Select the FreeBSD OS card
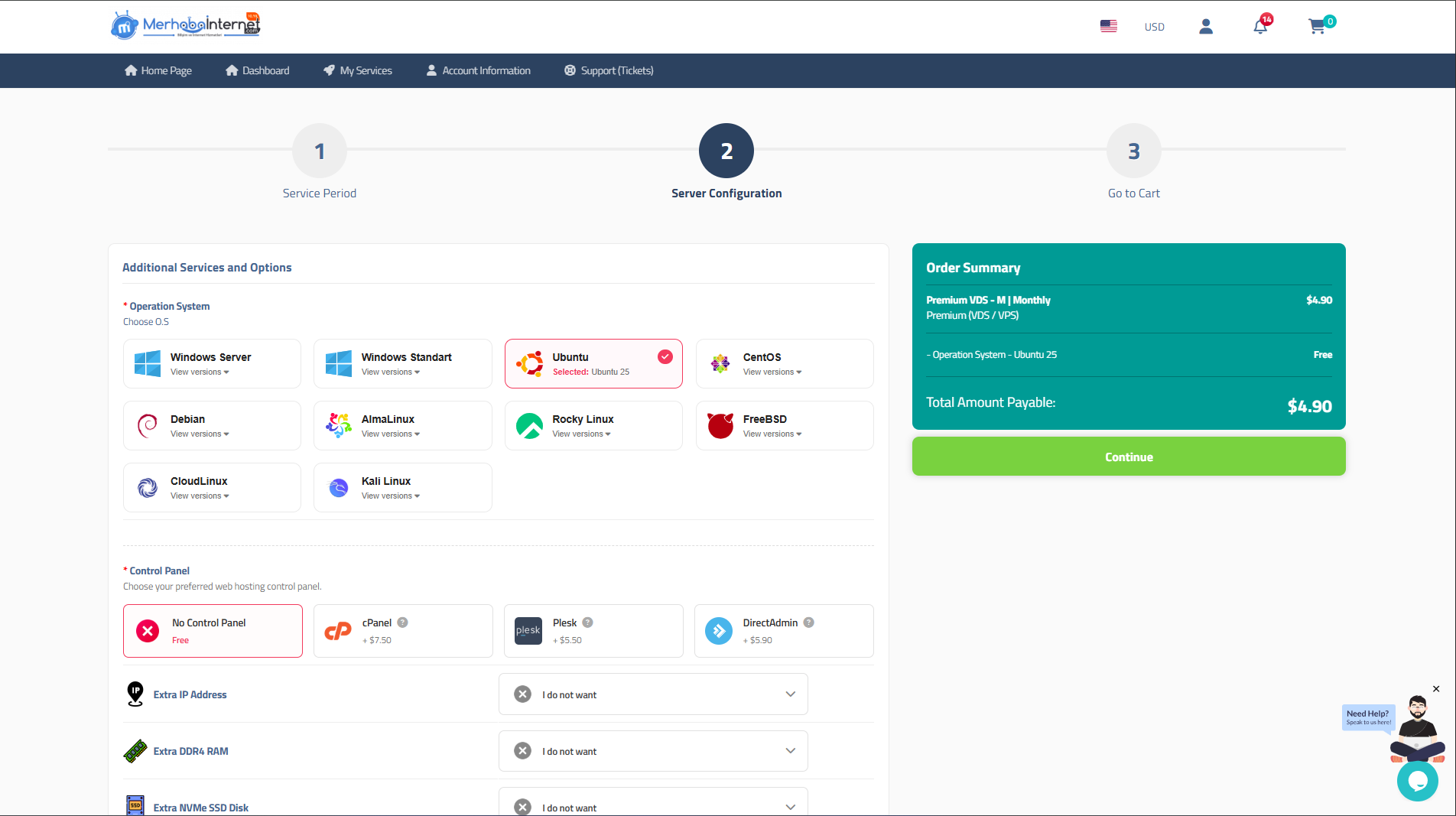 coord(785,425)
